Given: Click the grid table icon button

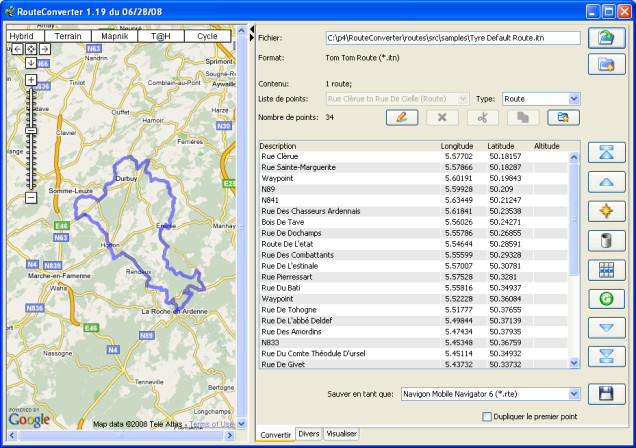Looking at the screenshot, I should [x=606, y=270].
